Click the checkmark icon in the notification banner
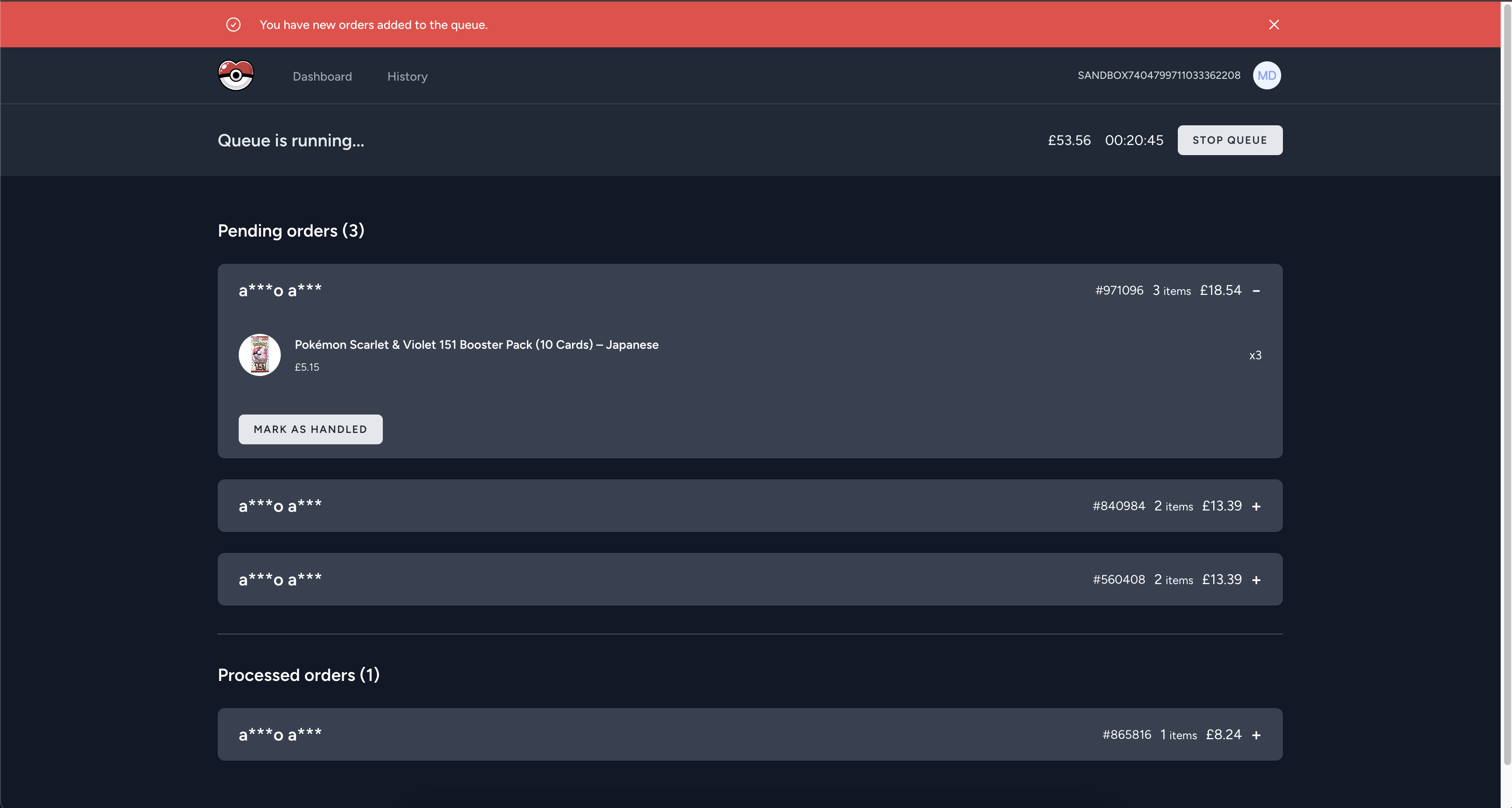This screenshot has width=1512, height=808. (233, 25)
